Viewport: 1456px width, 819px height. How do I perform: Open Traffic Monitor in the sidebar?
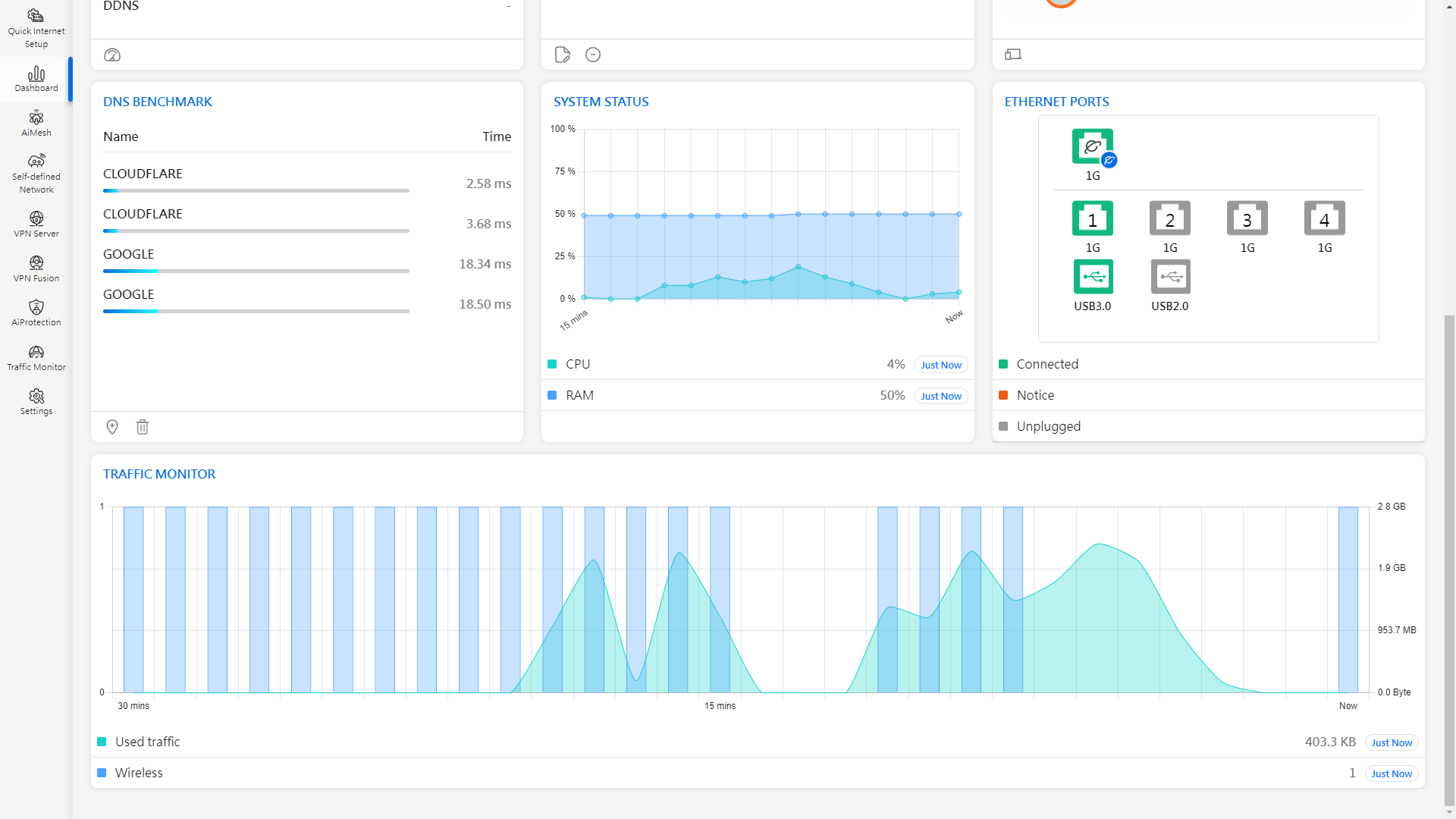[36, 357]
